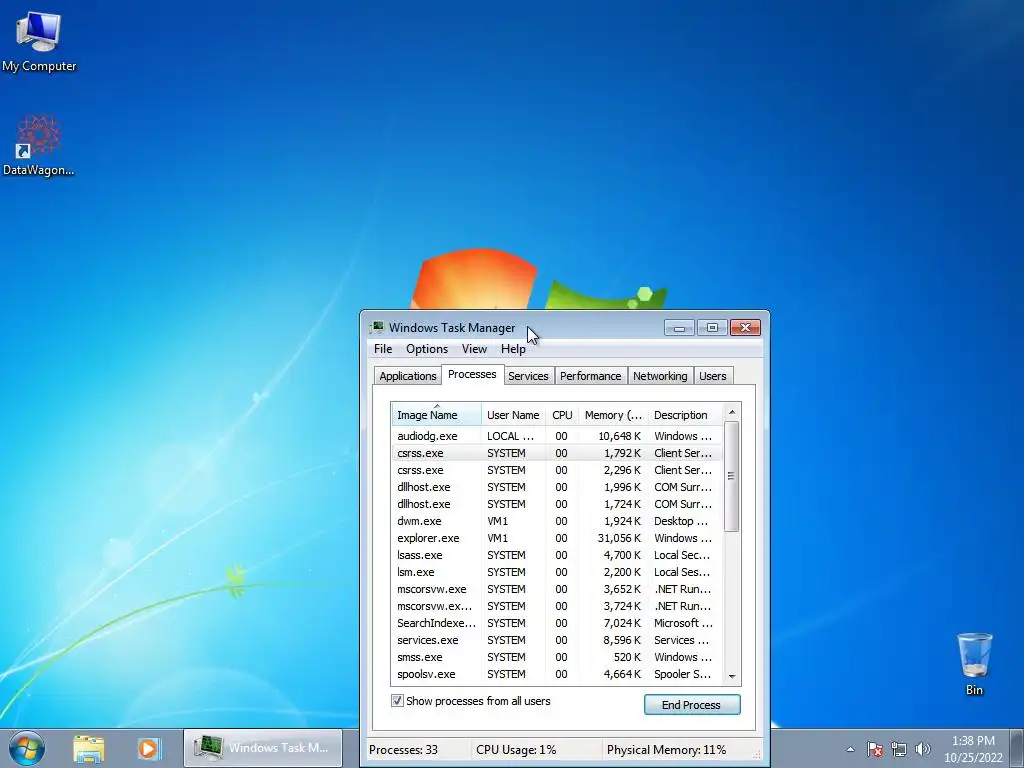
Task: Open the Action Center flag icon
Action: point(875,750)
